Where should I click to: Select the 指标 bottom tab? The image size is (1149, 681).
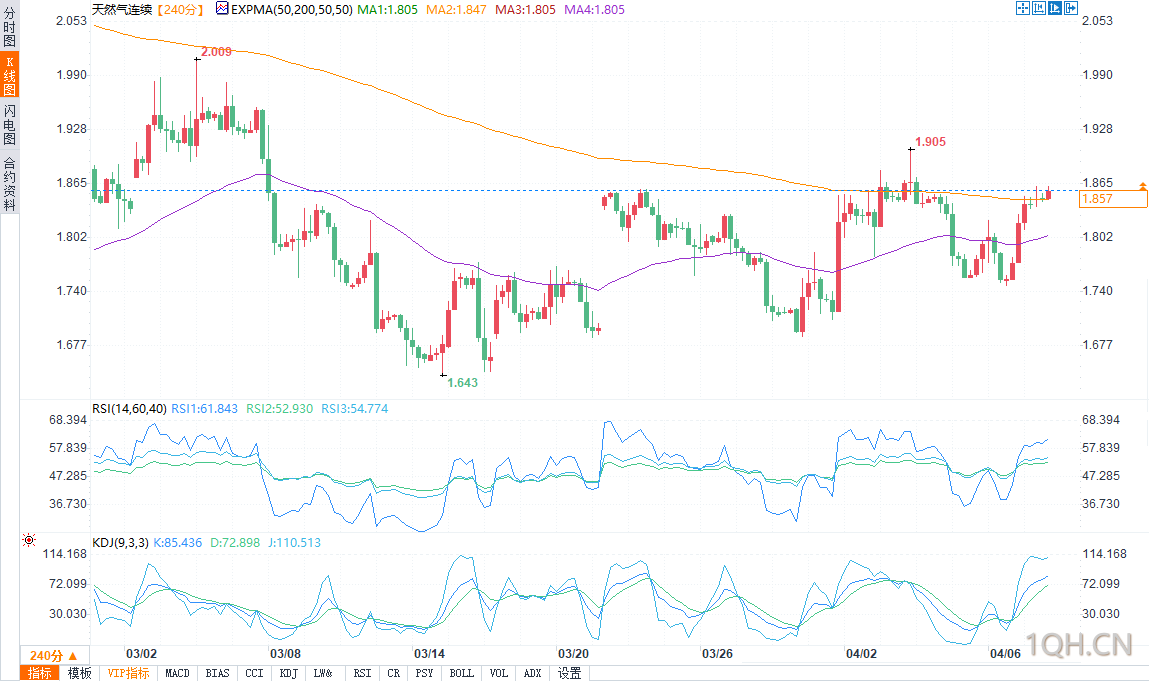click(x=40, y=673)
